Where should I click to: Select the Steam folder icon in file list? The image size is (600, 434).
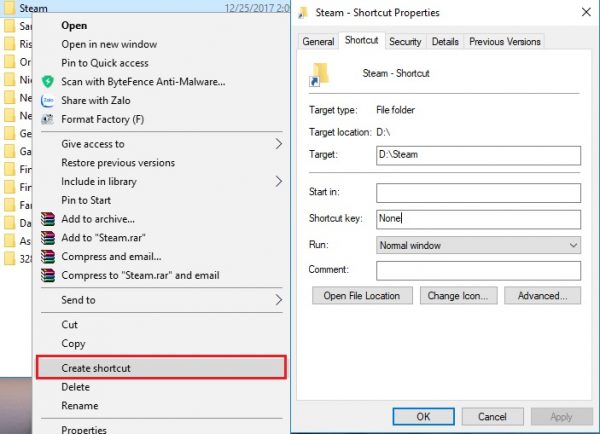point(10,8)
